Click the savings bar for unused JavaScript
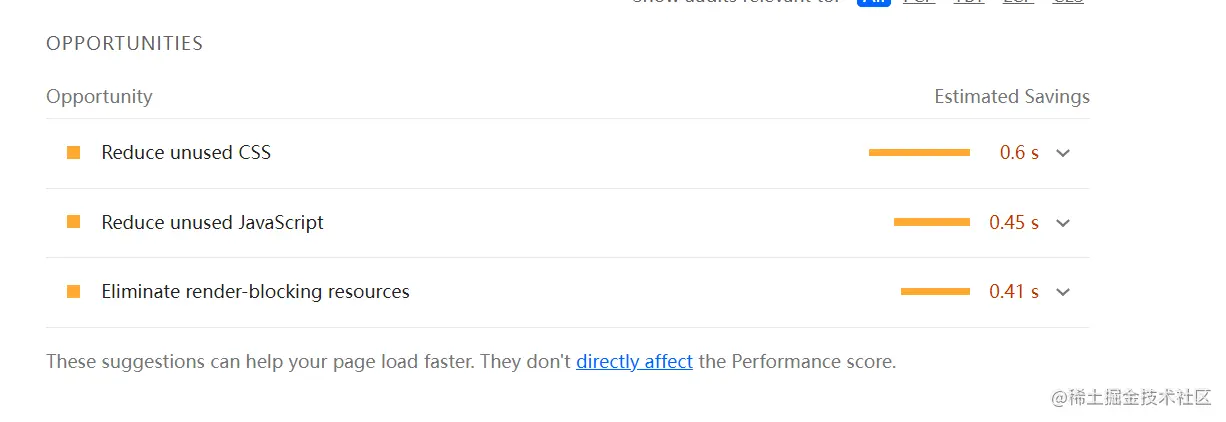The height and width of the screenshot is (422, 1226). pos(931,222)
